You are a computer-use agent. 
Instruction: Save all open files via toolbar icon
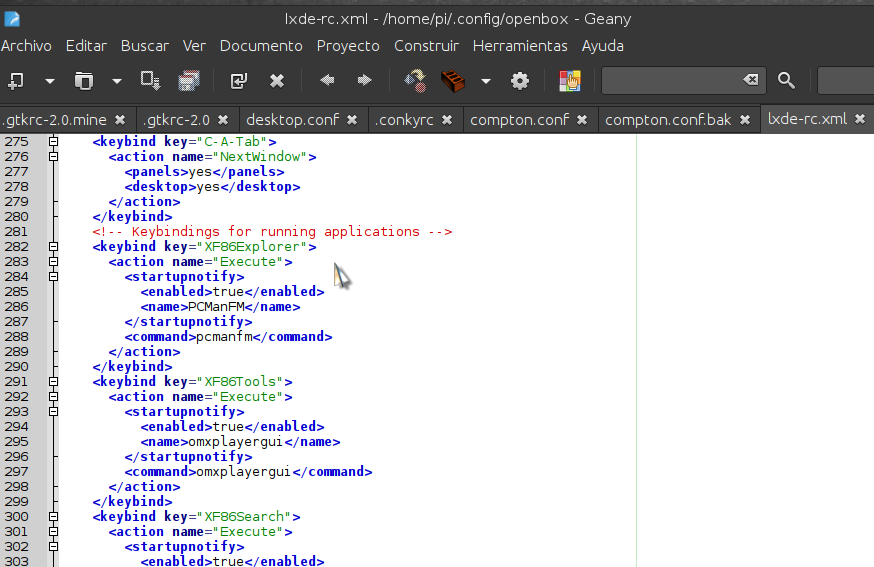pyautogui.click(x=189, y=81)
